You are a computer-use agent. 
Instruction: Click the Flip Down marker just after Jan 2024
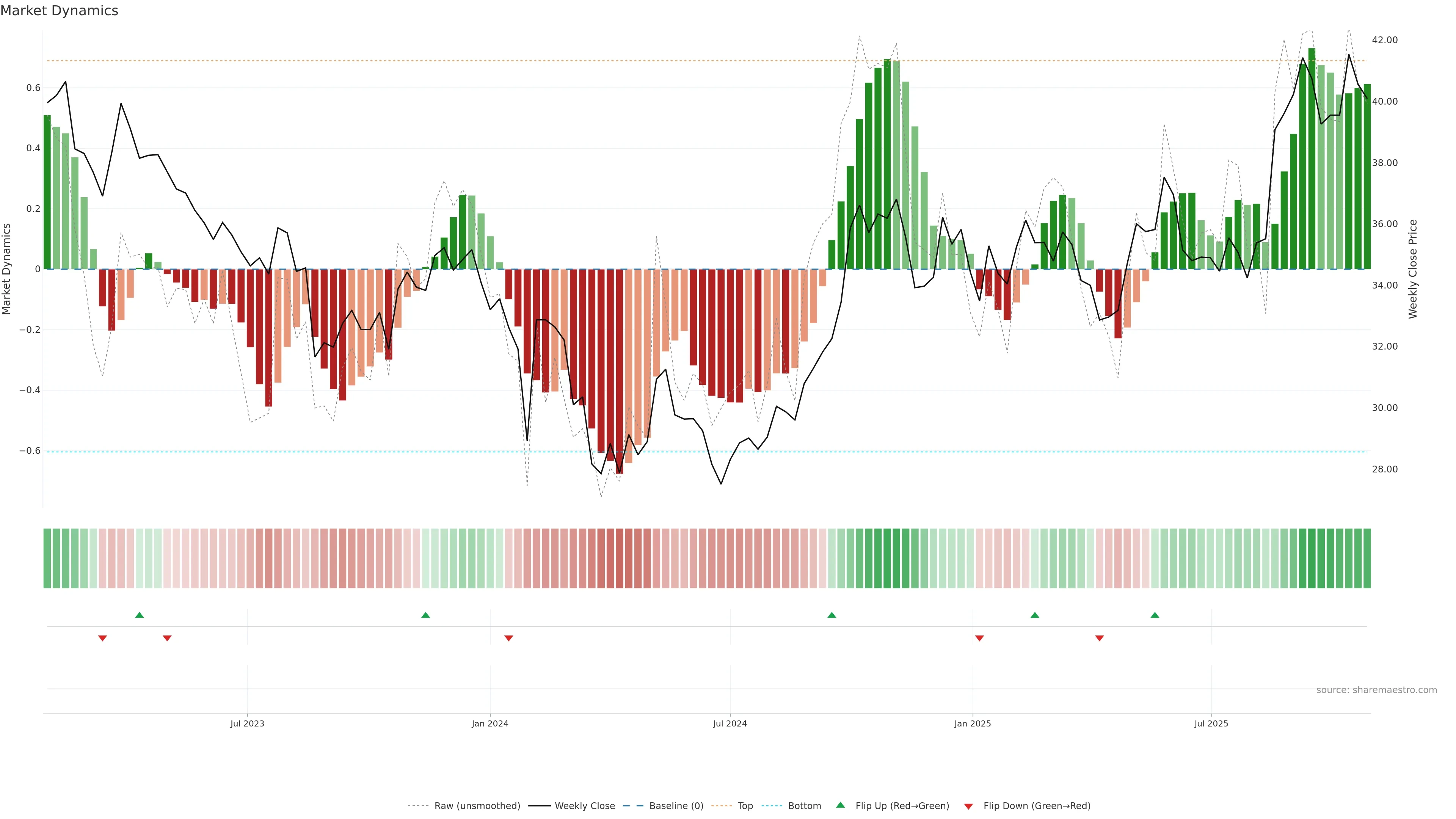pyautogui.click(x=509, y=638)
